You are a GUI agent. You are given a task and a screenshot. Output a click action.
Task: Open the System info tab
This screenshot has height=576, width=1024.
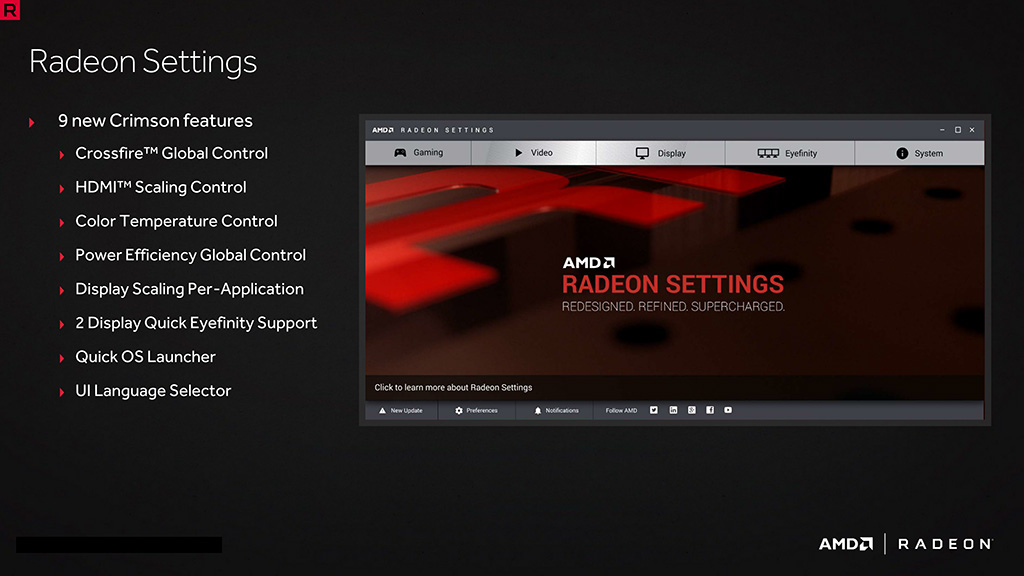pos(919,153)
